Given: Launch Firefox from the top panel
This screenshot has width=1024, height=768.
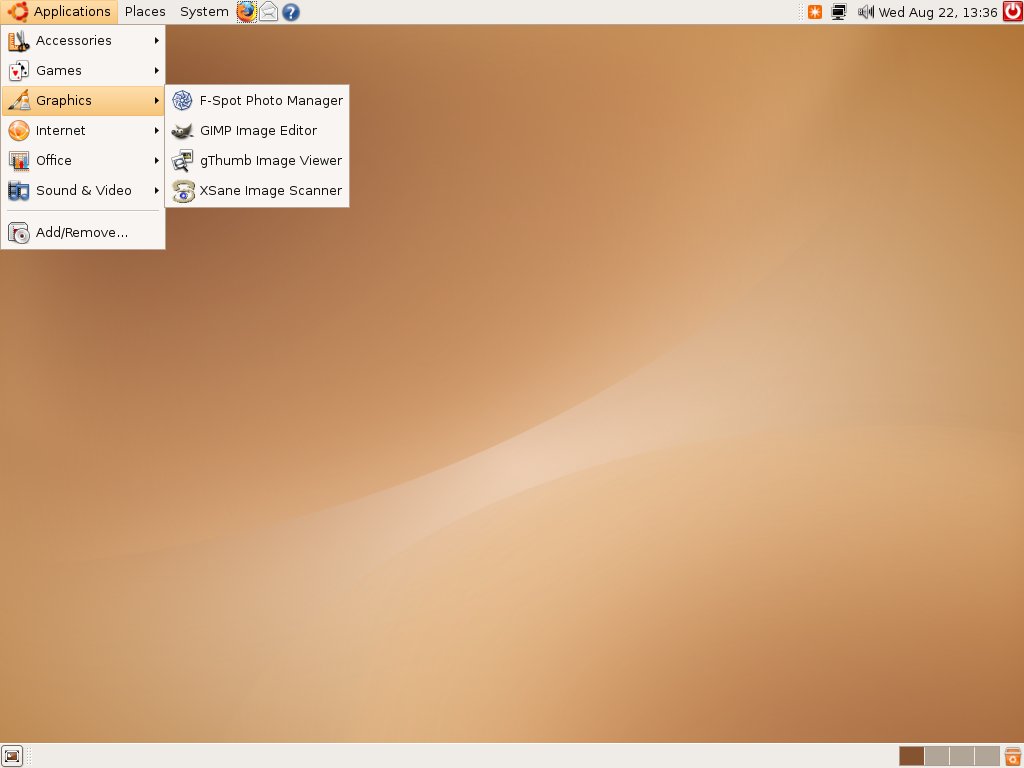Looking at the screenshot, I should tap(246, 12).
